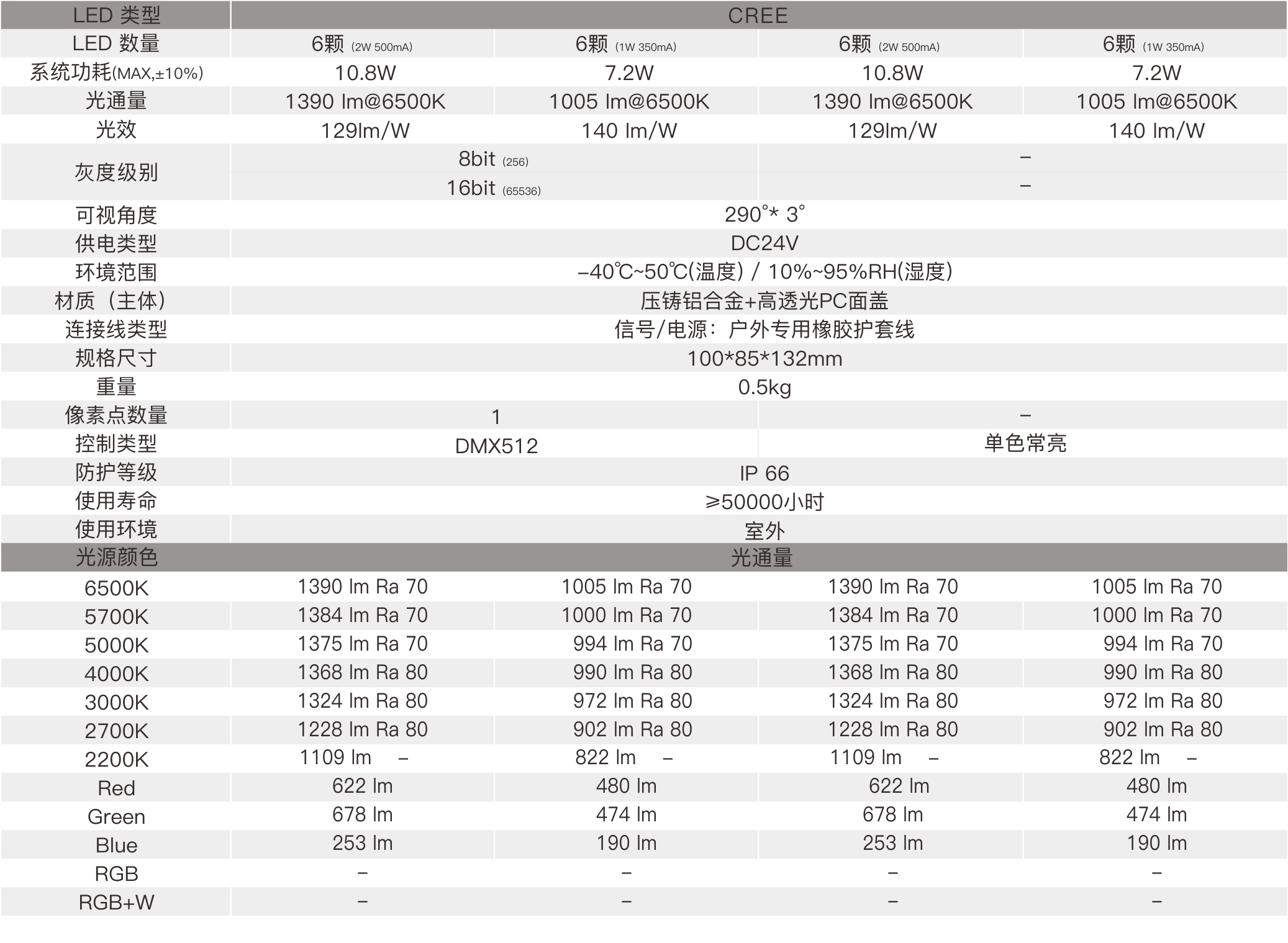Viewport: 1288px width, 943px height.
Task: Click the '0.5kg' value
Action: click(764, 387)
